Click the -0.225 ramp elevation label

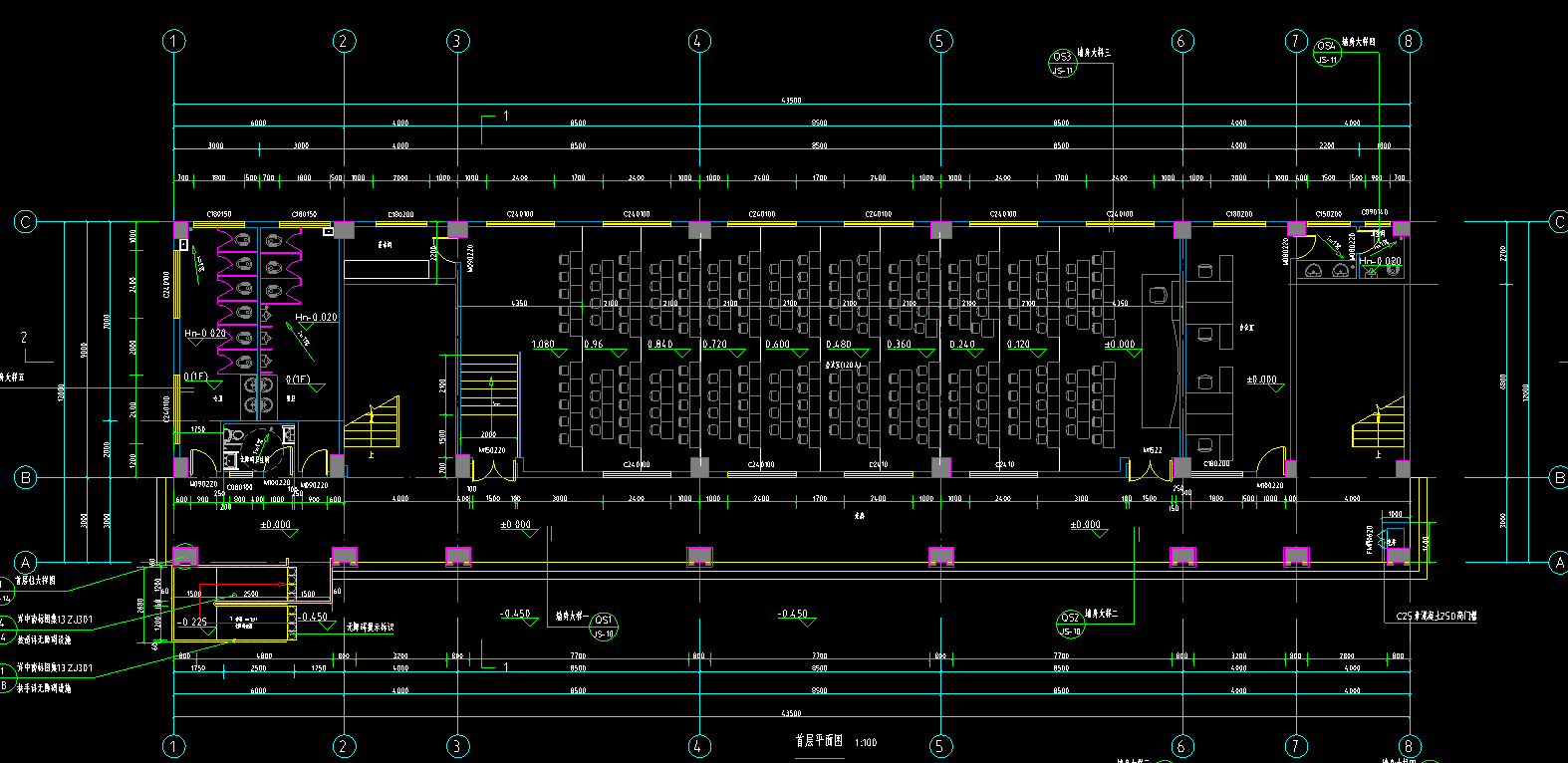pos(192,622)
